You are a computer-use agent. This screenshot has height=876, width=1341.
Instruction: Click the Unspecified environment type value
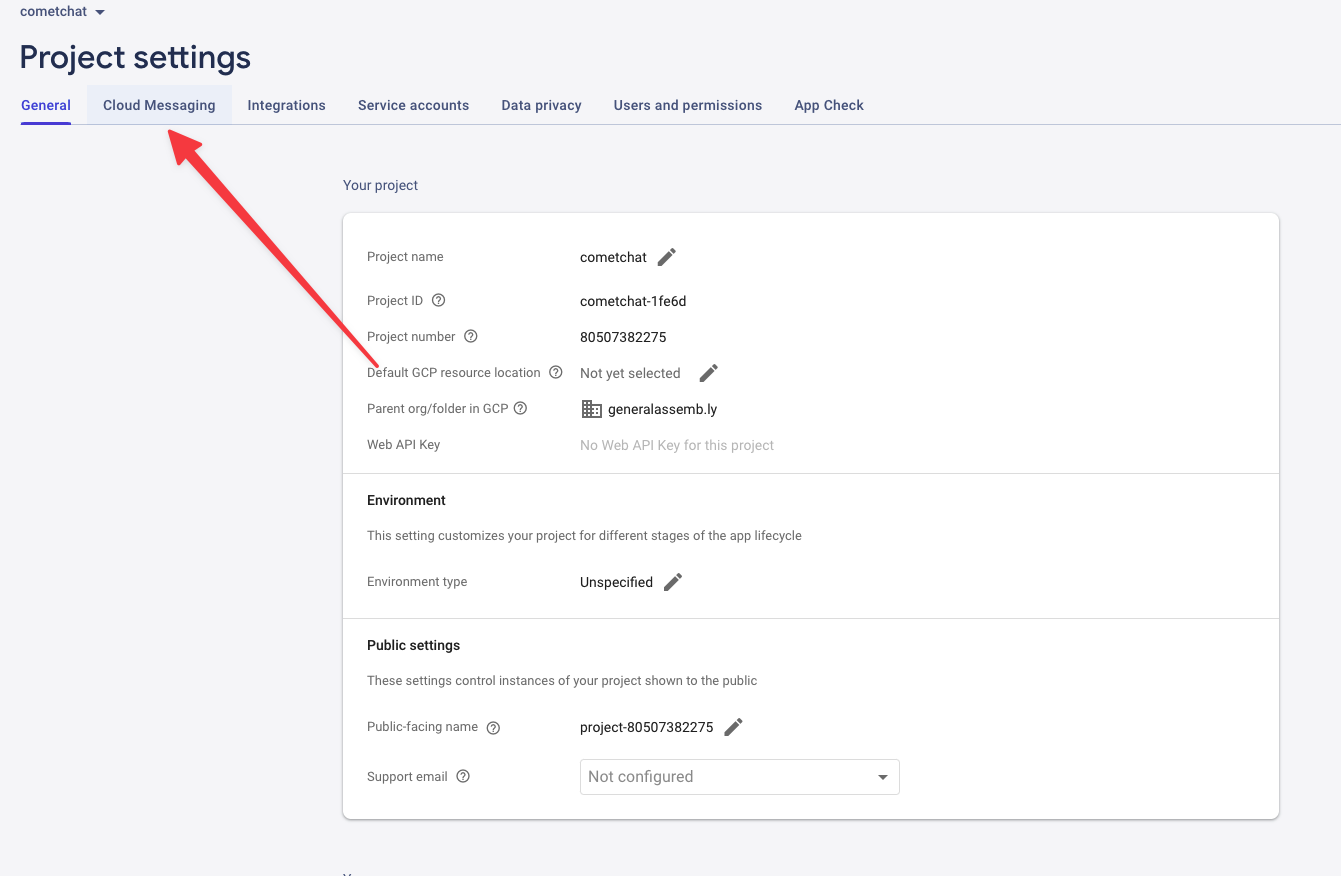616,582
